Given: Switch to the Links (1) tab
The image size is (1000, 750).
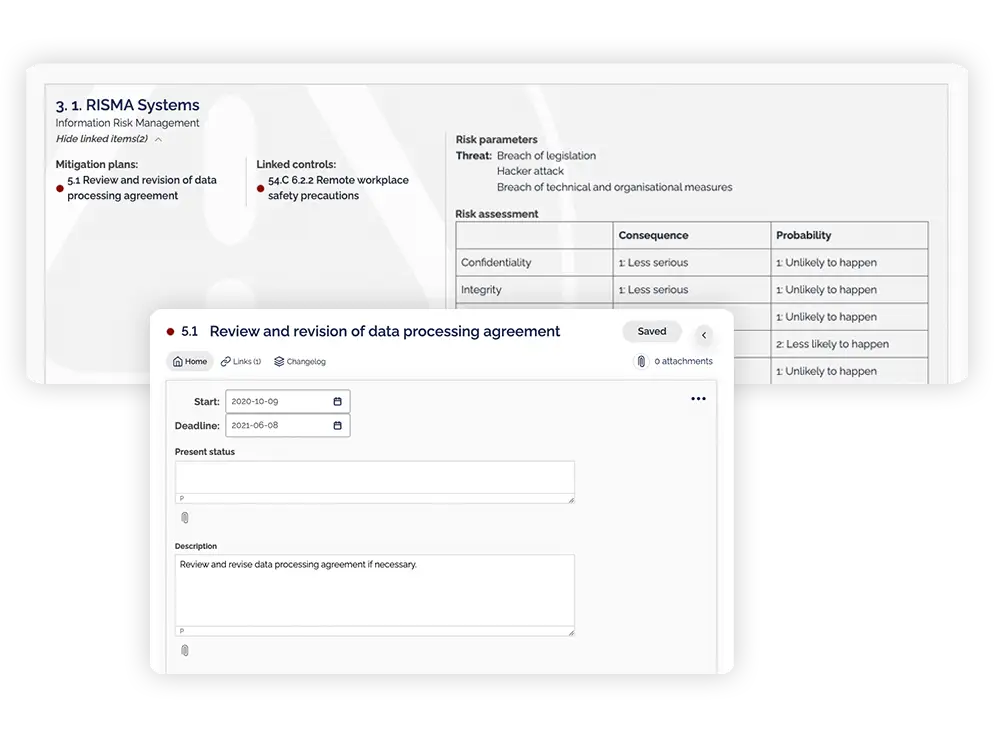Looking at the screenshot, I should point(241,362).
